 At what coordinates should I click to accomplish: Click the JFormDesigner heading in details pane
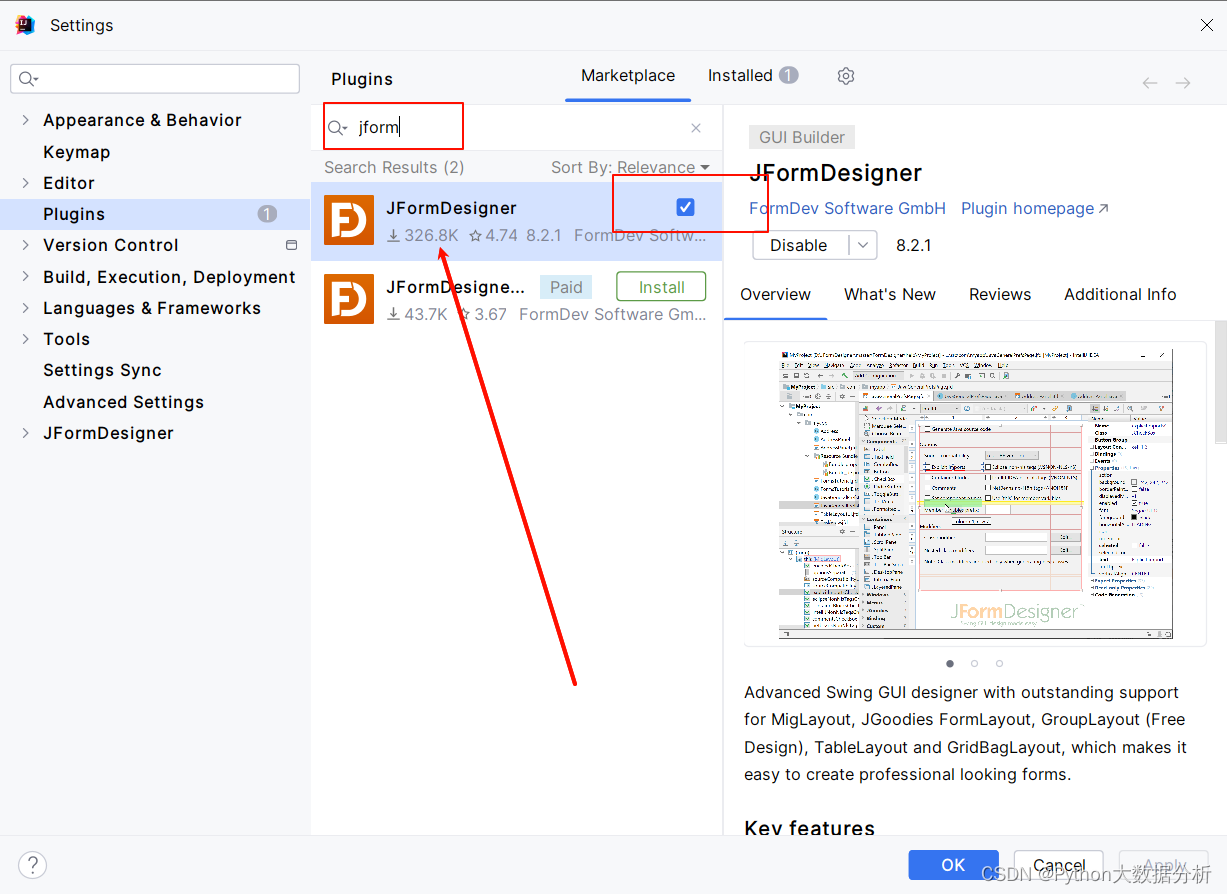point(835,173)
